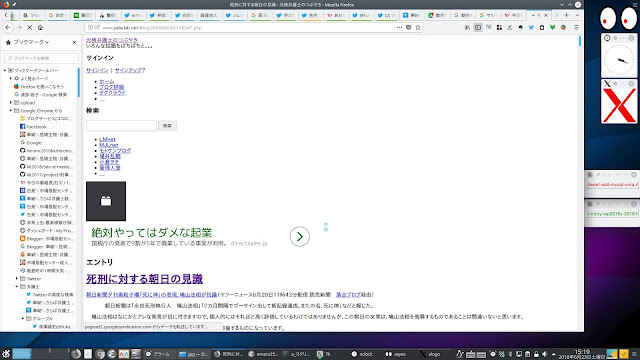640x360 pixels.
Task: Open the 元検弁護士のつぶやき header link
Action: point(112,40)
